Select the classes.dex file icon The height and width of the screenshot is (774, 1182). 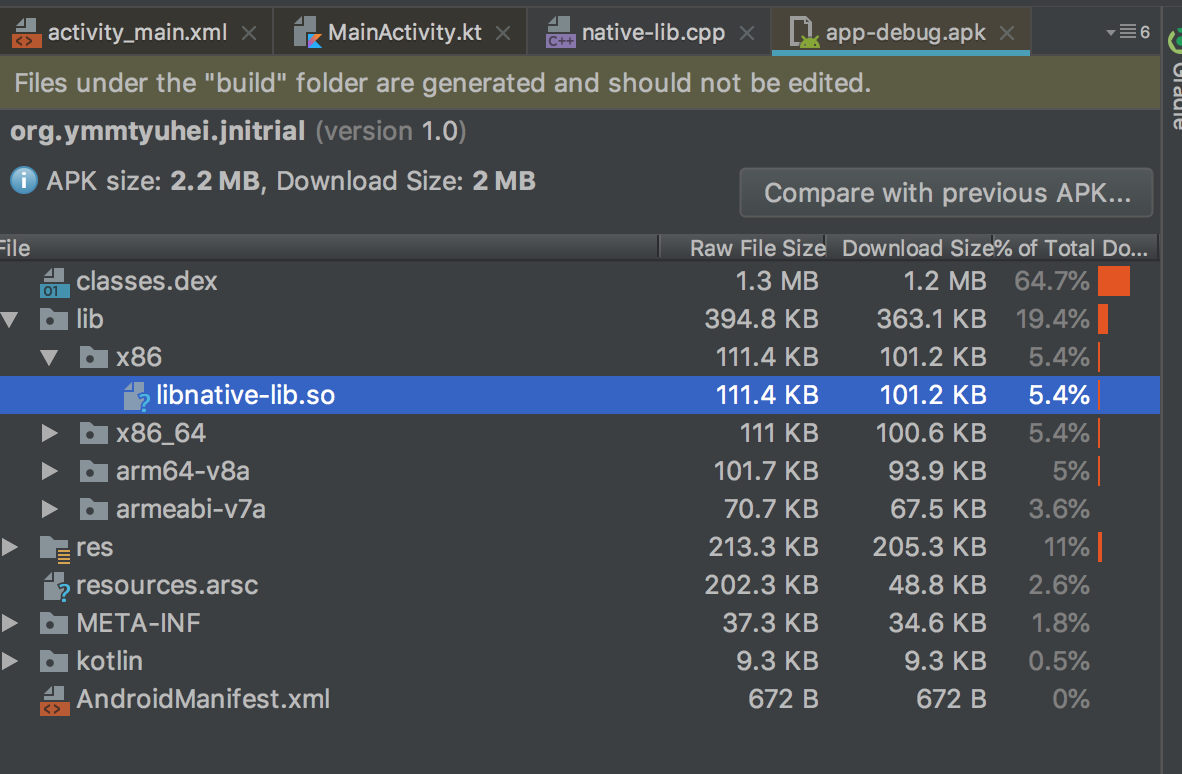click(x=55, y=281)
